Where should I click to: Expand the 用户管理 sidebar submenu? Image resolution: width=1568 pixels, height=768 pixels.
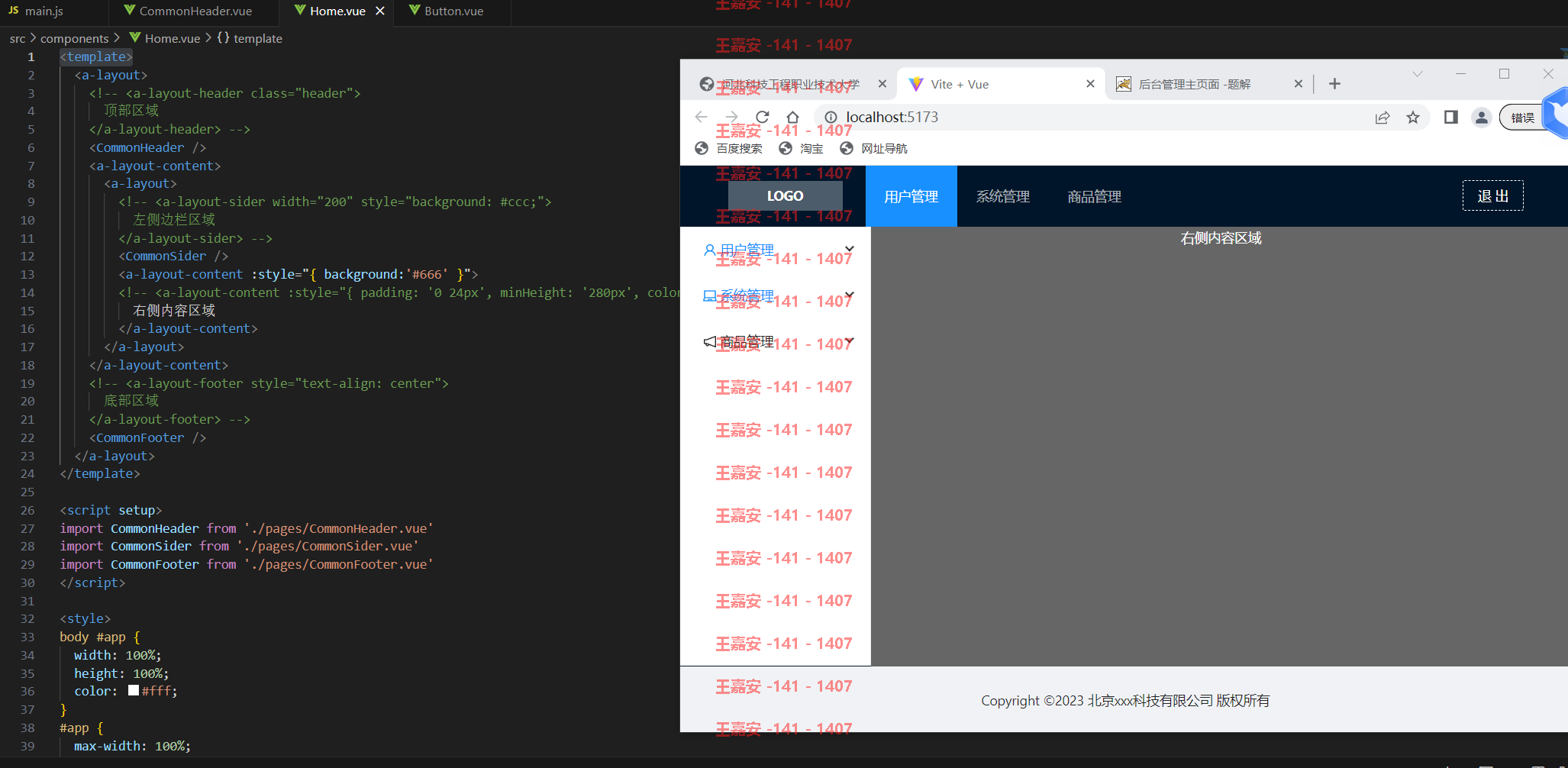(776, 250)
